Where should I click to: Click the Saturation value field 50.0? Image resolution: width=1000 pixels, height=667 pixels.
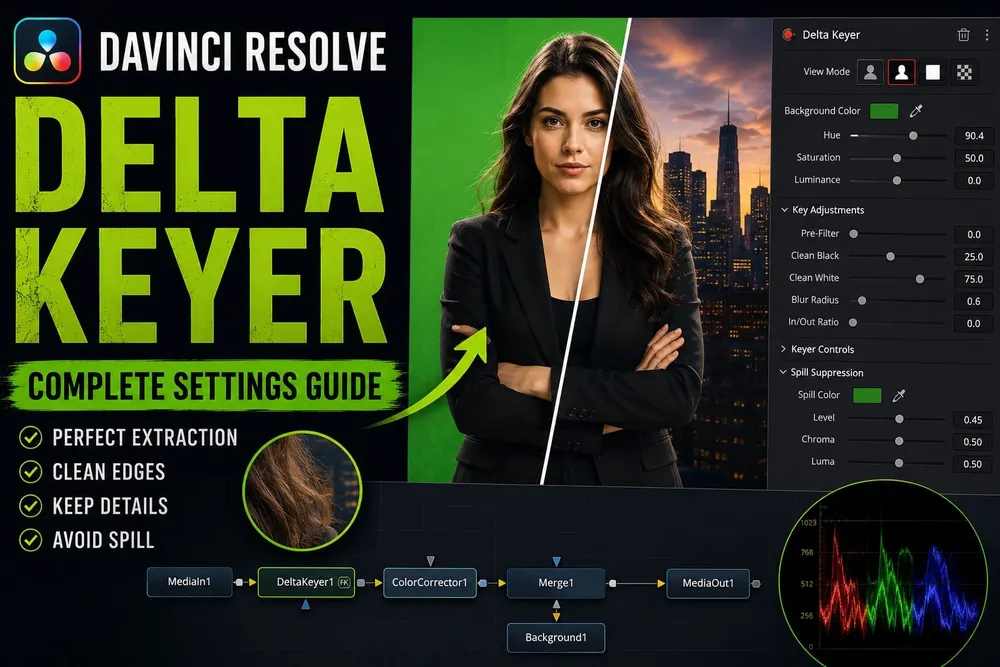point(974,158)
